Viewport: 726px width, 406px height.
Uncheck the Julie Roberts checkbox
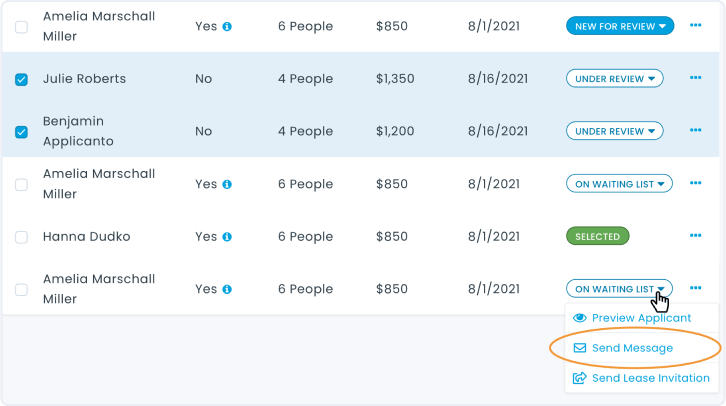click(x=21, y=79)
